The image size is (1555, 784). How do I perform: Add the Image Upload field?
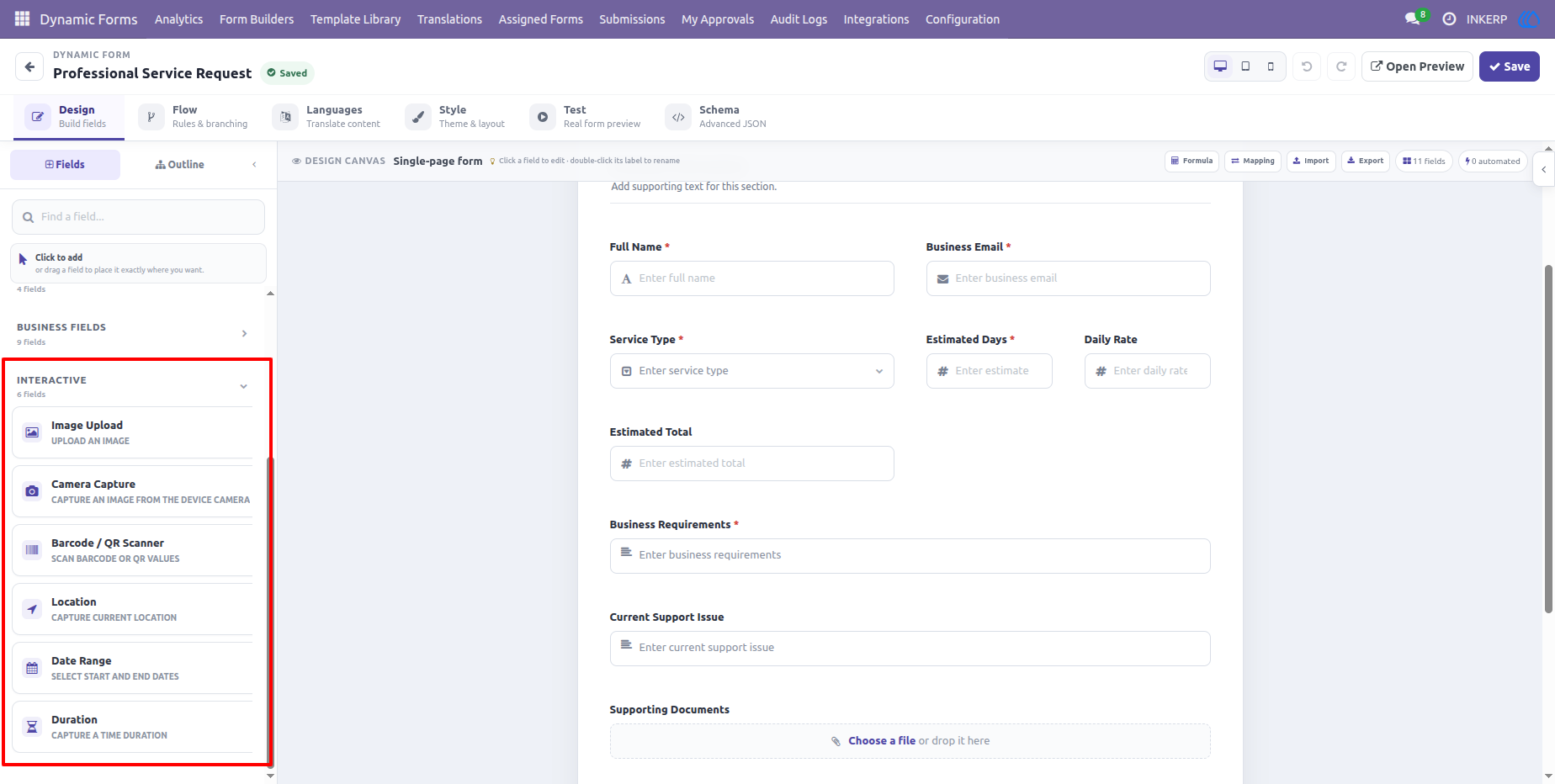pos(133,432)
